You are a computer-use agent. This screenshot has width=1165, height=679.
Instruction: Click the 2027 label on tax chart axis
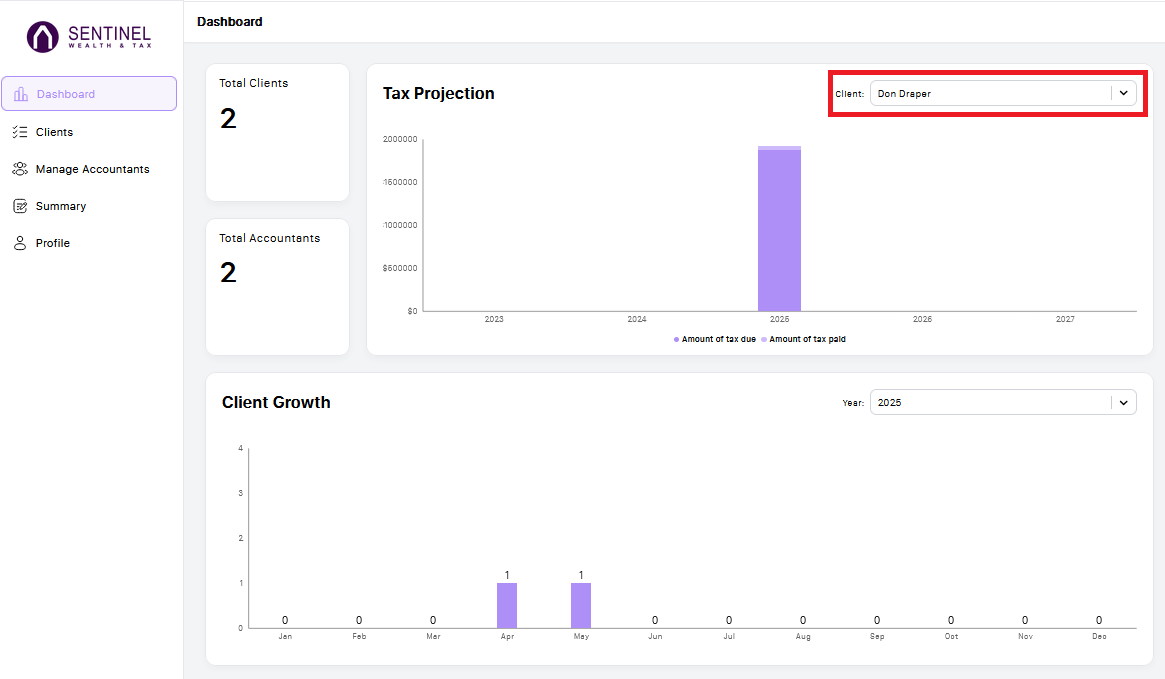(x=1065, y=319)
